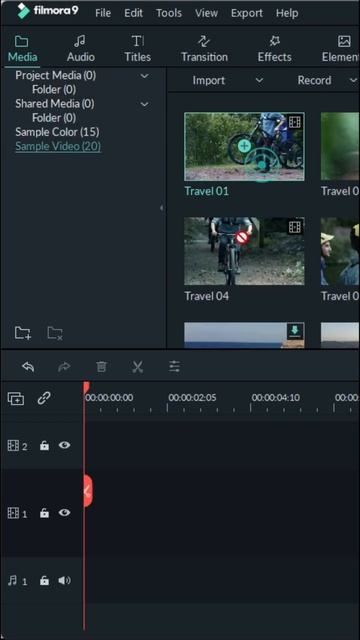360x640 pixels.
Task: Open the File menu
Action: point(103,13)
